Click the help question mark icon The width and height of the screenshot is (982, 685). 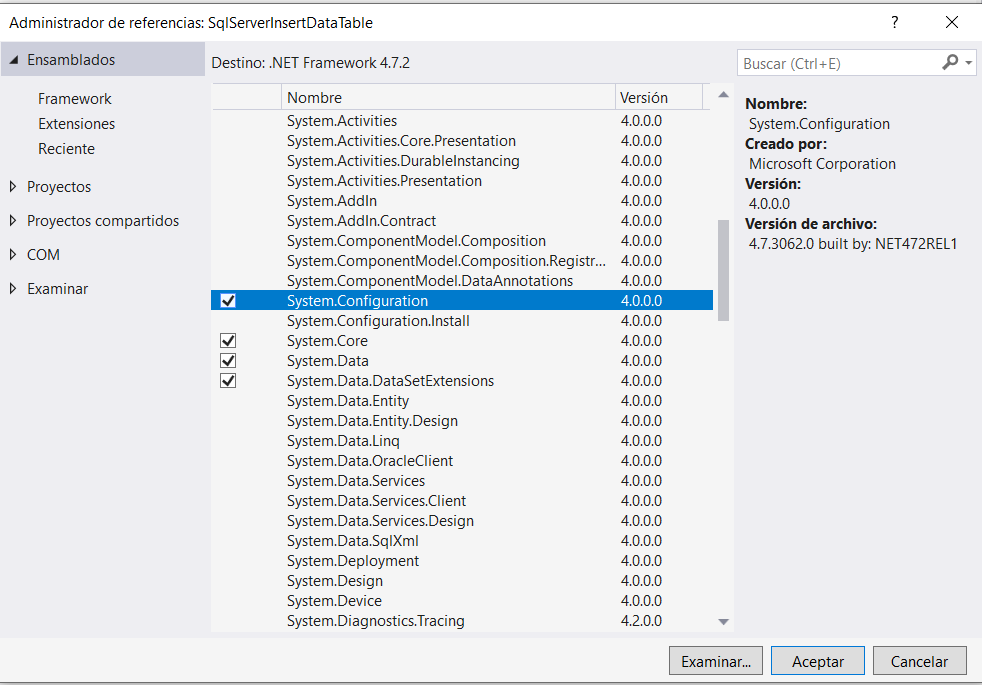[894, 22]
